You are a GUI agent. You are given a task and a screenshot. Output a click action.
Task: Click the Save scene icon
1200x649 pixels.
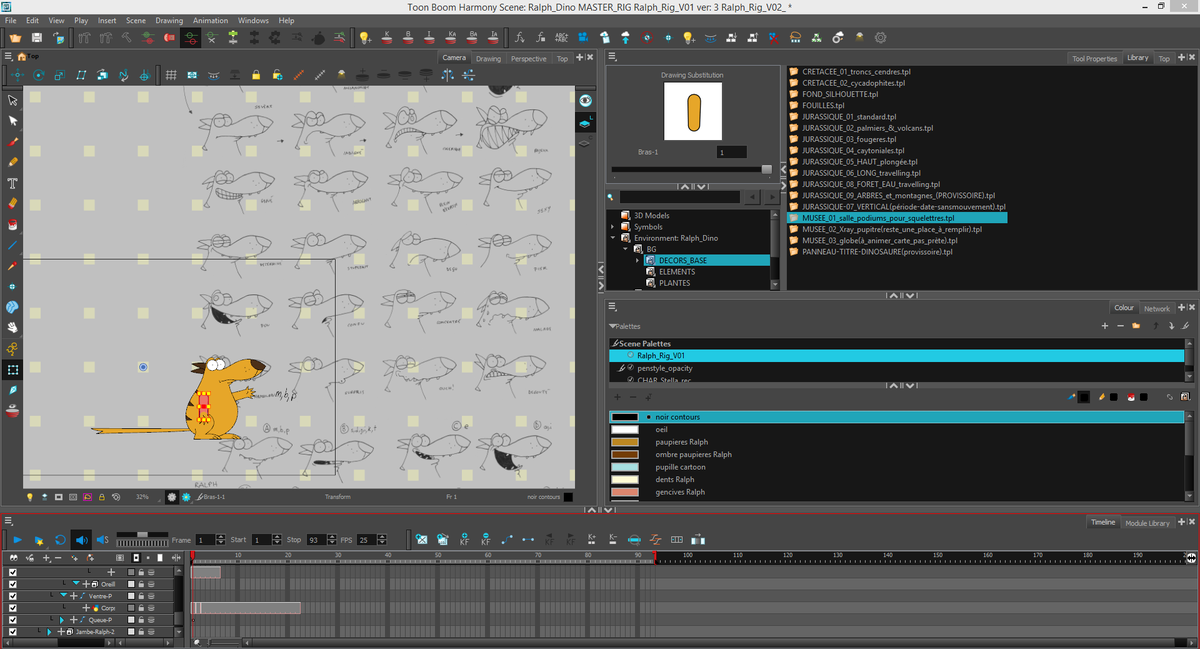coord(39,38)
